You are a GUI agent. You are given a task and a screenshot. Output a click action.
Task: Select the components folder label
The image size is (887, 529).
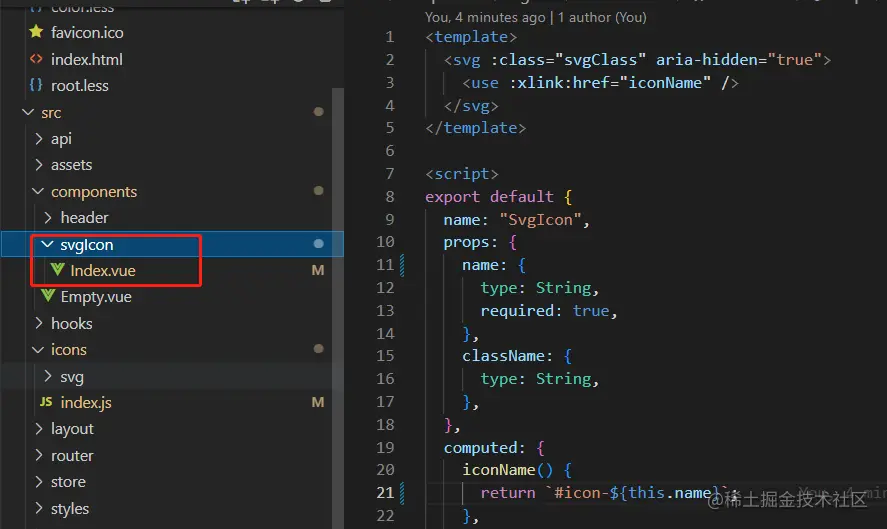click(x=94, y=192)
